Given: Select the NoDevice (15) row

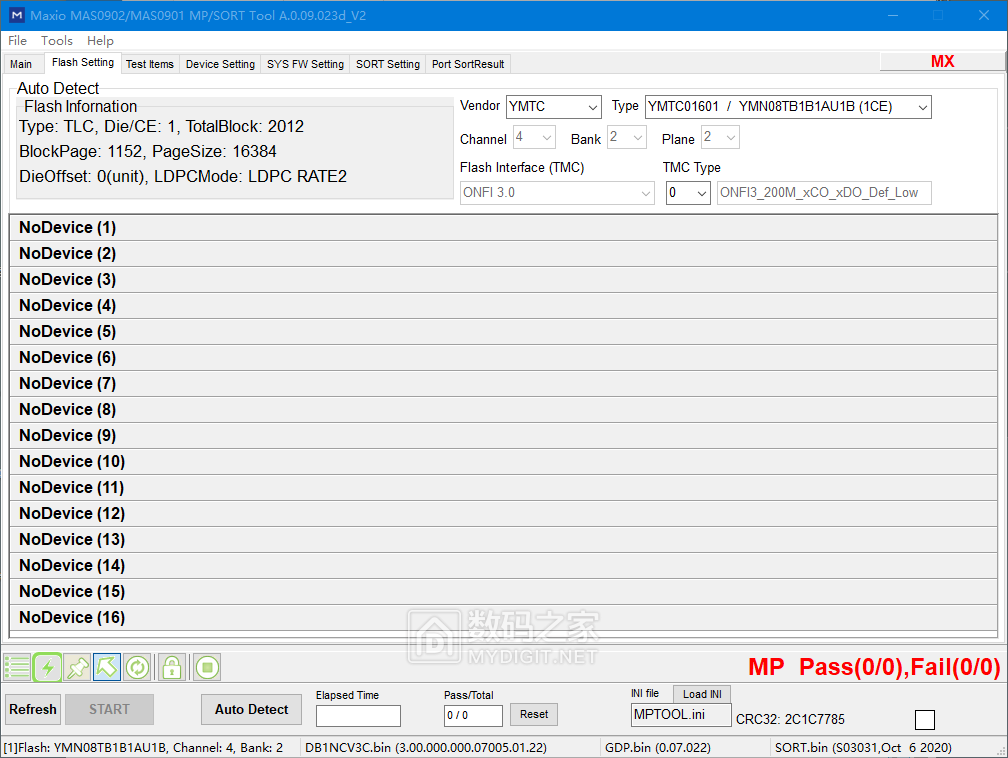Looking at the screenshot, I should click(503, 591).
